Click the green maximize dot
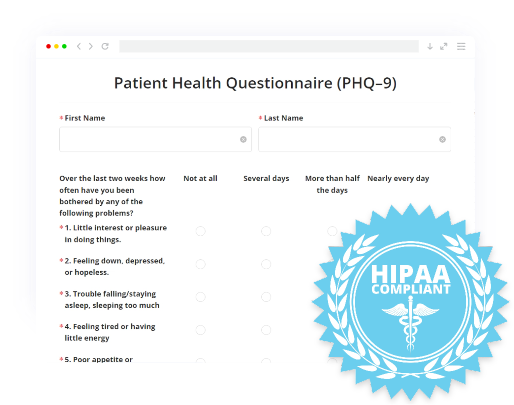 64,46
